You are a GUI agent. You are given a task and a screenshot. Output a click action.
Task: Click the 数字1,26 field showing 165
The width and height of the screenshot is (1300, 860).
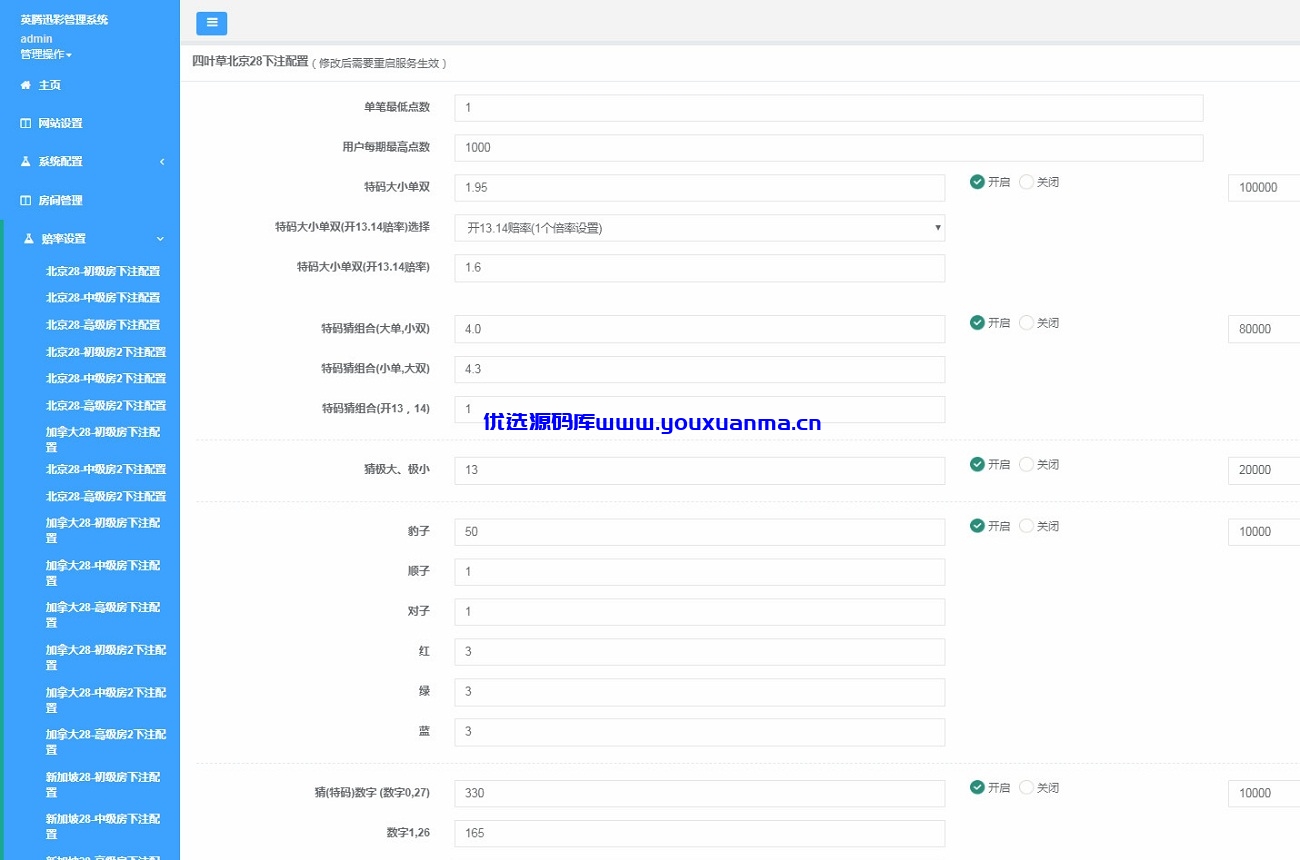tap(700, 833)
